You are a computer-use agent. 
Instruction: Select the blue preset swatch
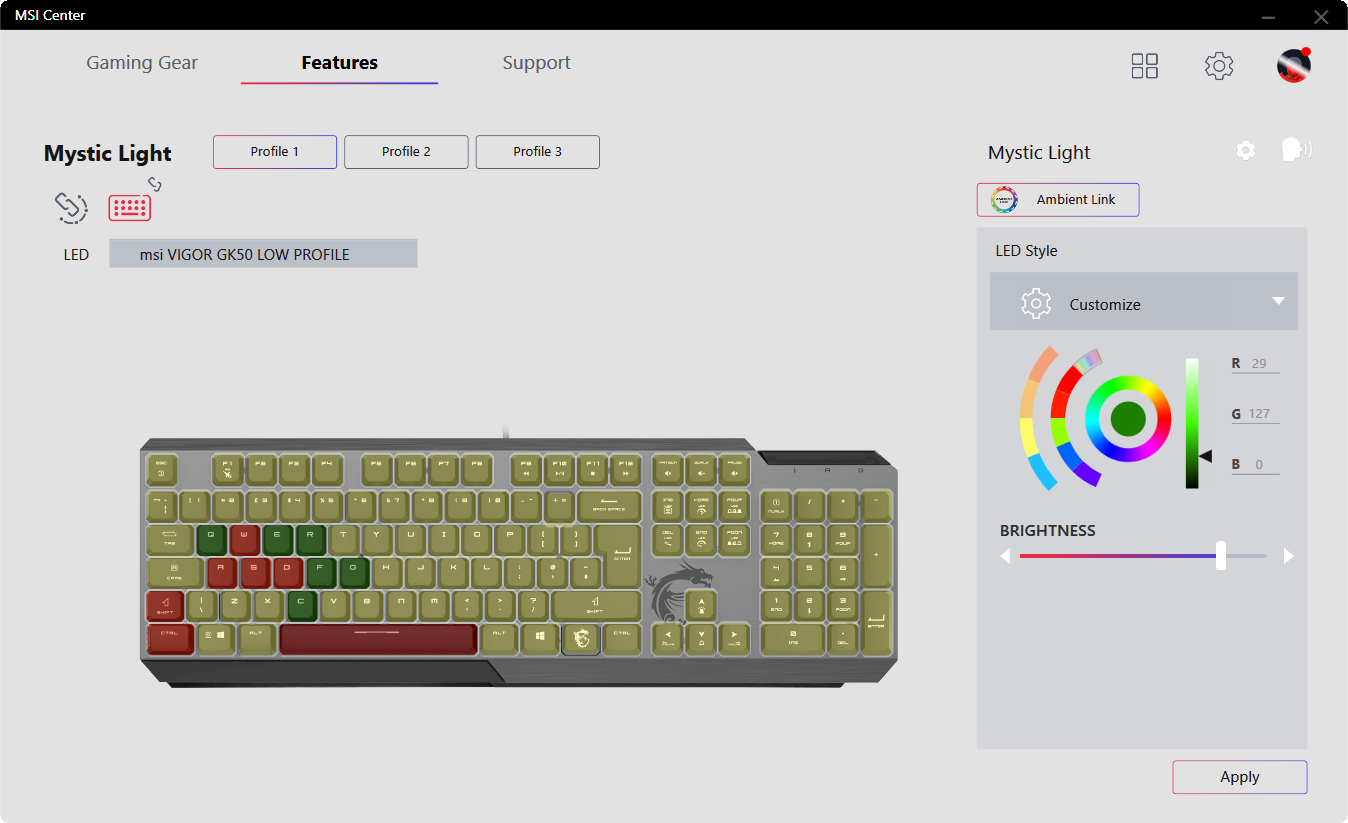click(x=1069, y=458)
